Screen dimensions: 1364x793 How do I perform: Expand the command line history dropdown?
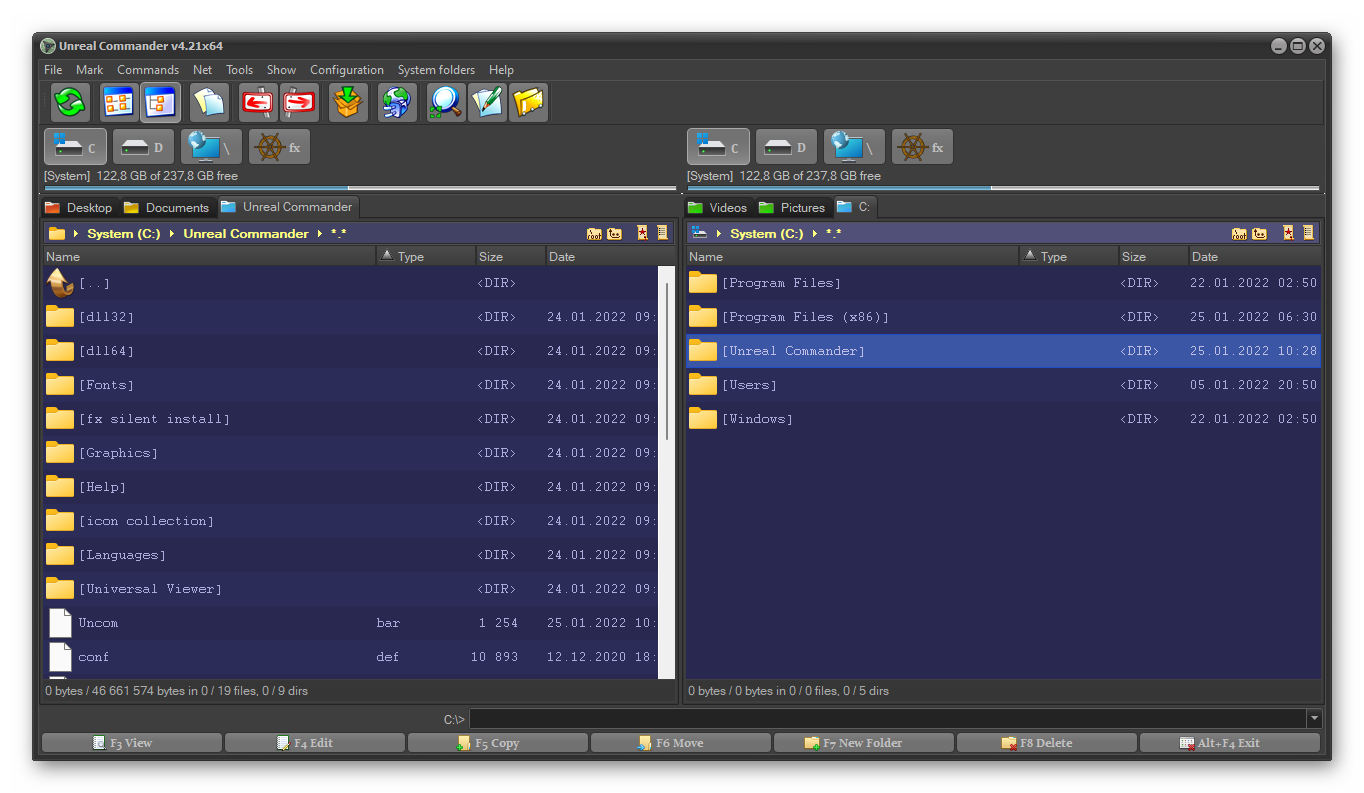point(1314,719)
